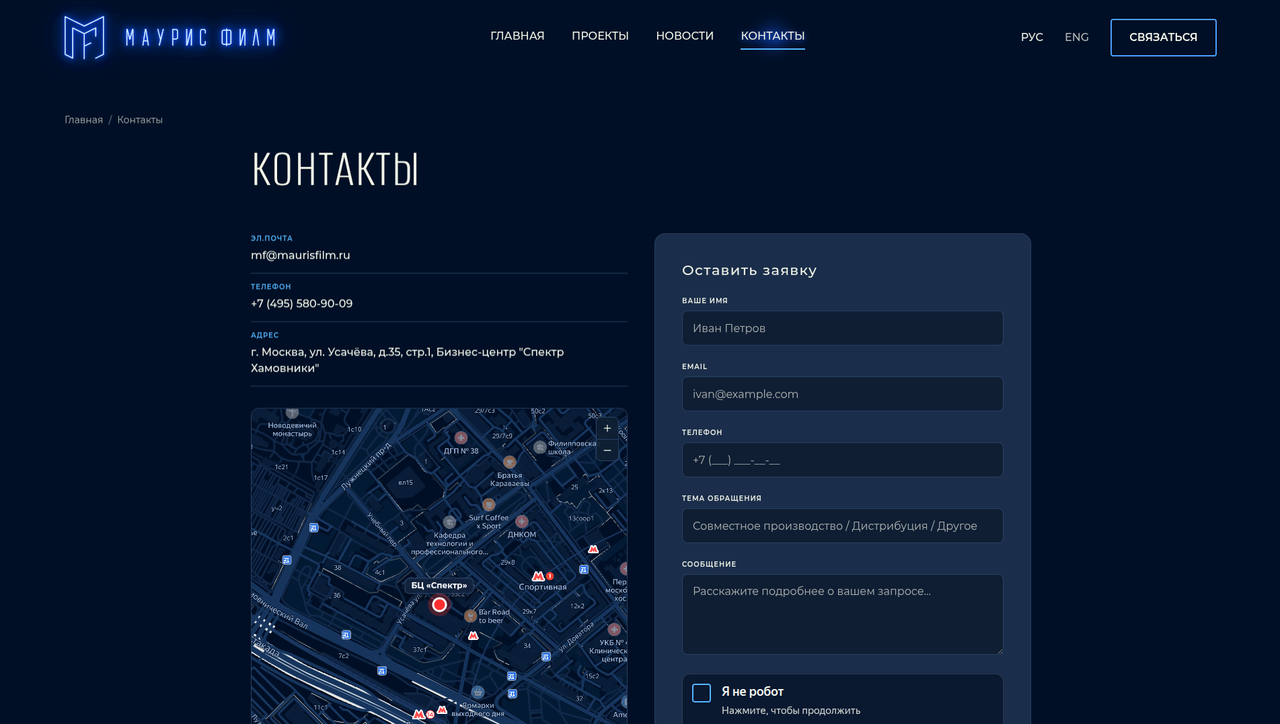1280x724 pixels.
Task: Check the "Я не робот" checkbox
Action: click(701, 693)
